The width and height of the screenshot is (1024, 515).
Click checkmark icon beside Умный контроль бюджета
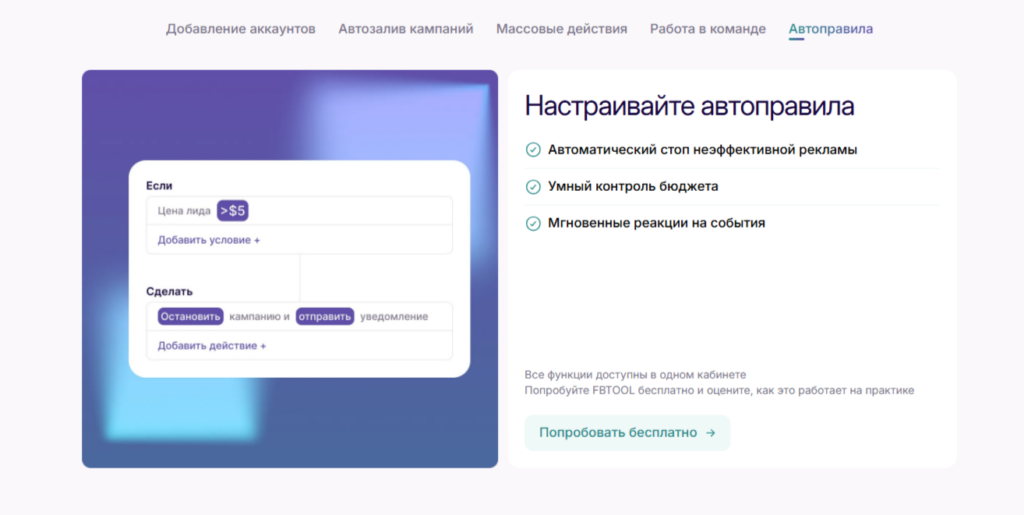click(533, 187)
